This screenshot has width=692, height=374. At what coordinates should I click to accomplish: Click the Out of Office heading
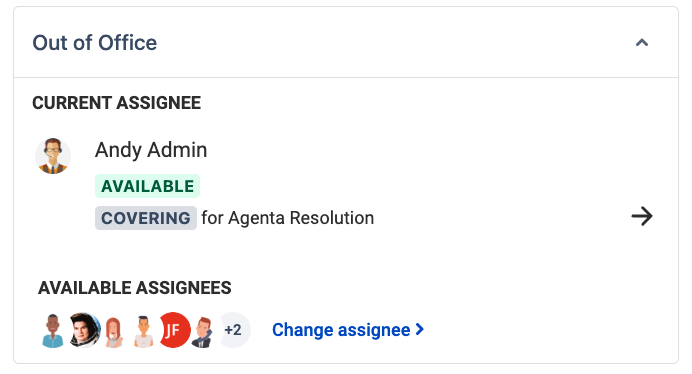[x=94, y=43]
